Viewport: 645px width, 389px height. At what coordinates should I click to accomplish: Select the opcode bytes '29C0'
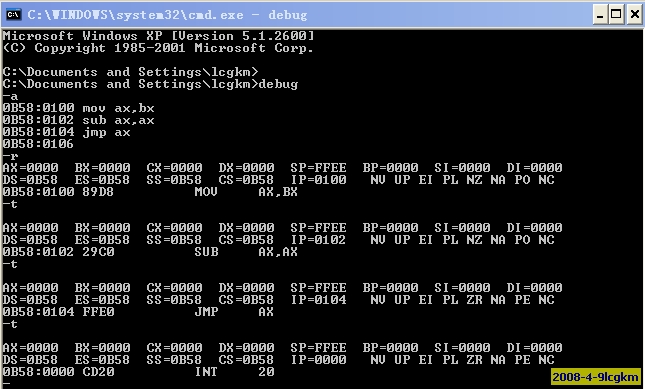click(98, 252)
